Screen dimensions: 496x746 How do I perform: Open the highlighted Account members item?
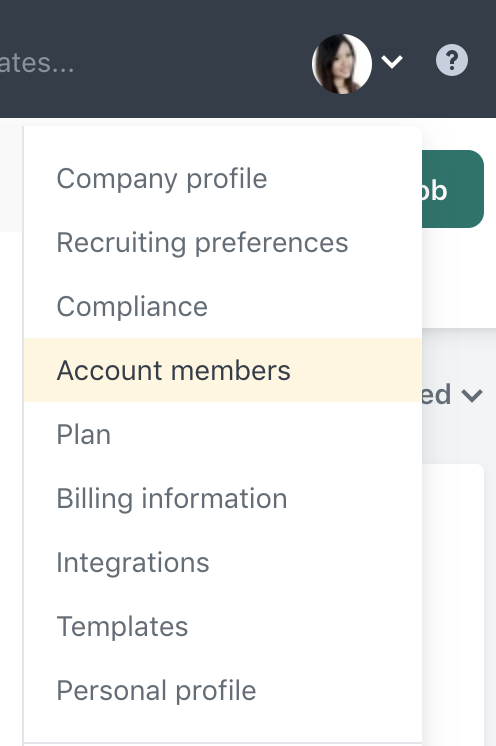pos(223,370)
